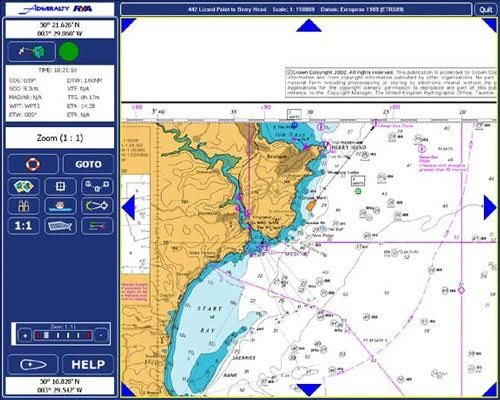Click the START BAY label on the chart
This screenshot has height=400, width=500.
[209, 319]
